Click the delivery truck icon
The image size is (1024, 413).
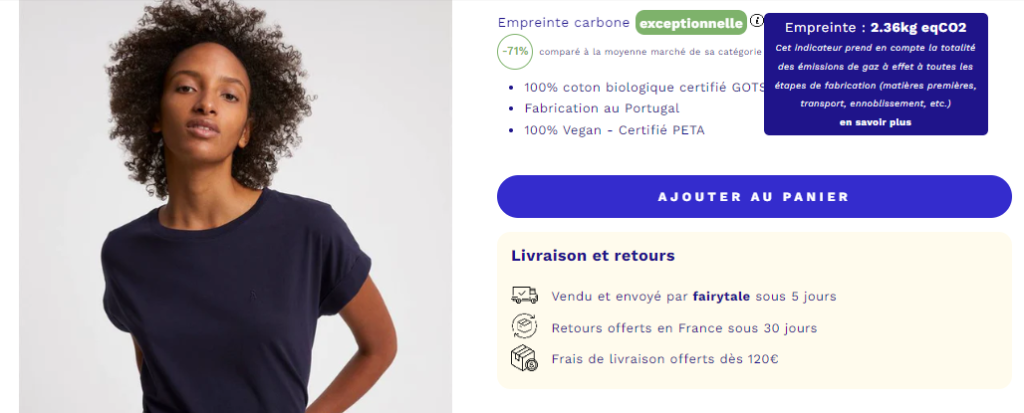524,296
